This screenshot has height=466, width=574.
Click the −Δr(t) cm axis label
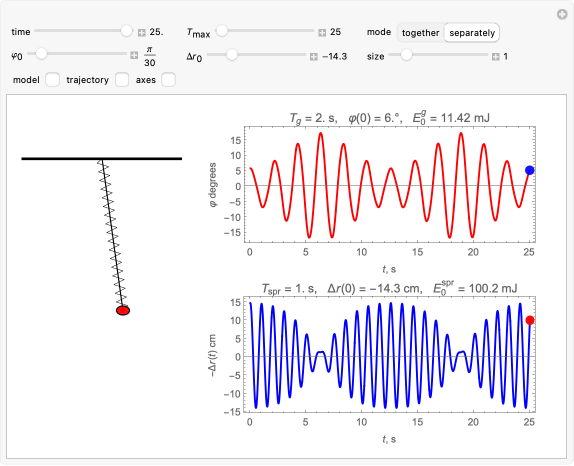click(212, 355)
